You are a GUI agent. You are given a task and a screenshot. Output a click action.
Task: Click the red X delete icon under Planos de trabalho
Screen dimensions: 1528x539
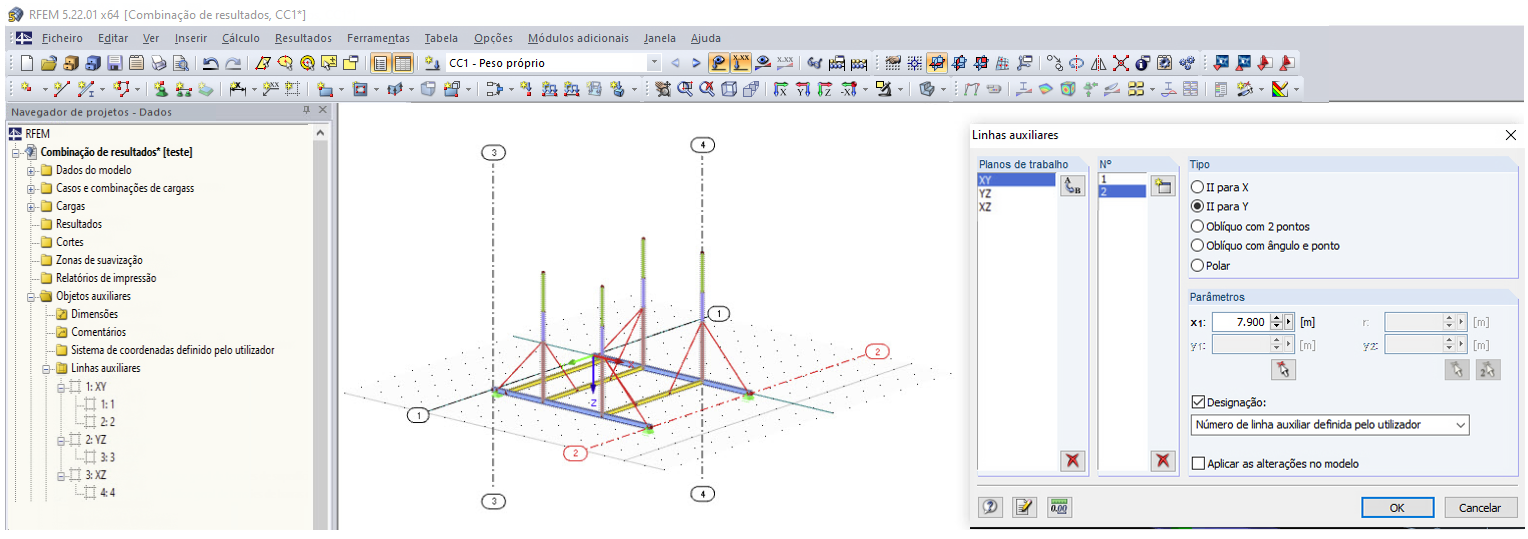[x=1072, y=460]
